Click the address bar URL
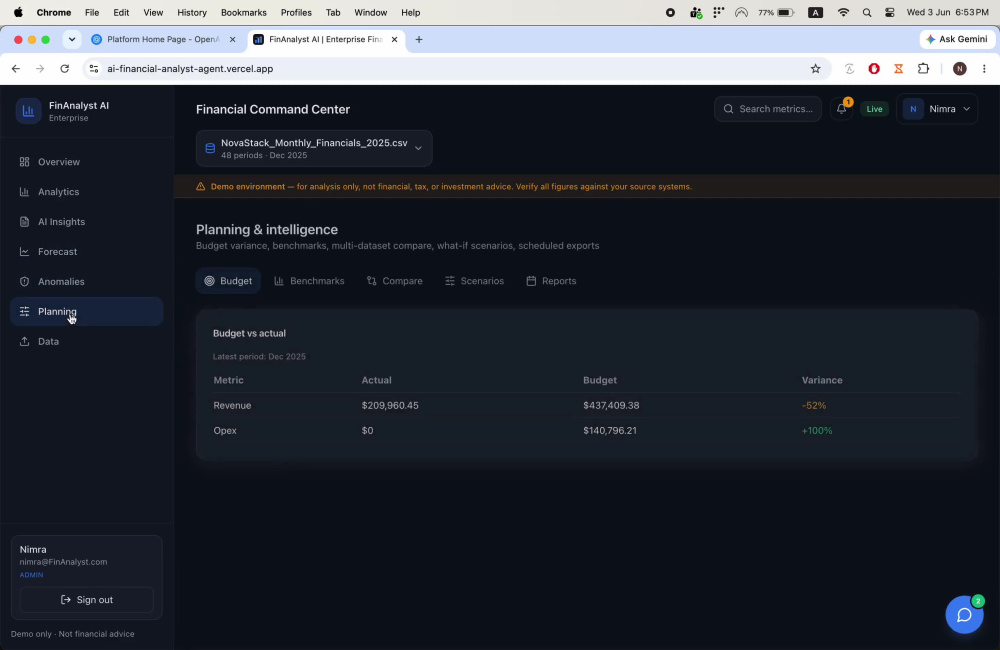 point(190,69)
